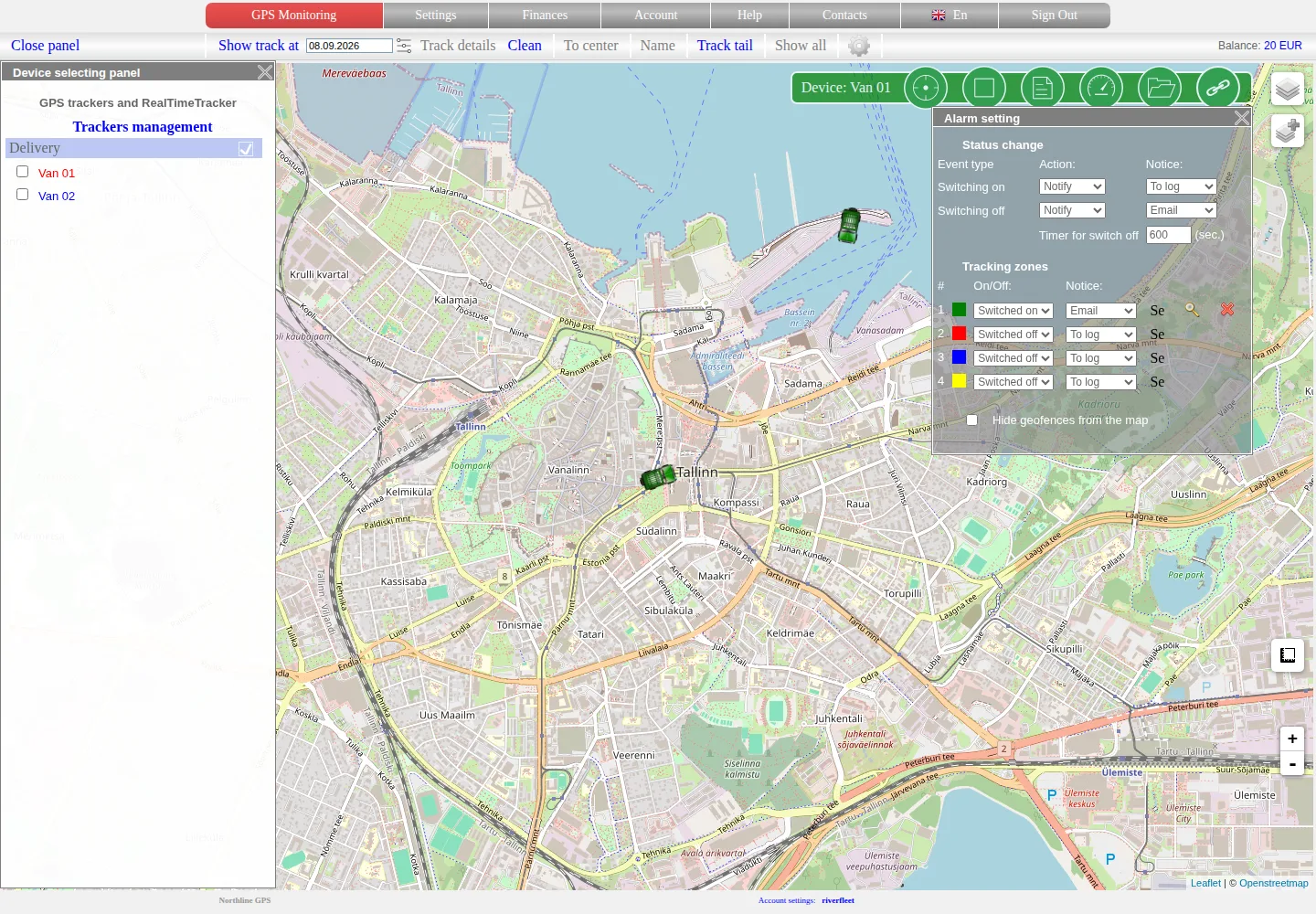This screenshot has height=914, width=1316.
Task: Open the folder icon in device toolbar
Action: tap(1160, 88)
